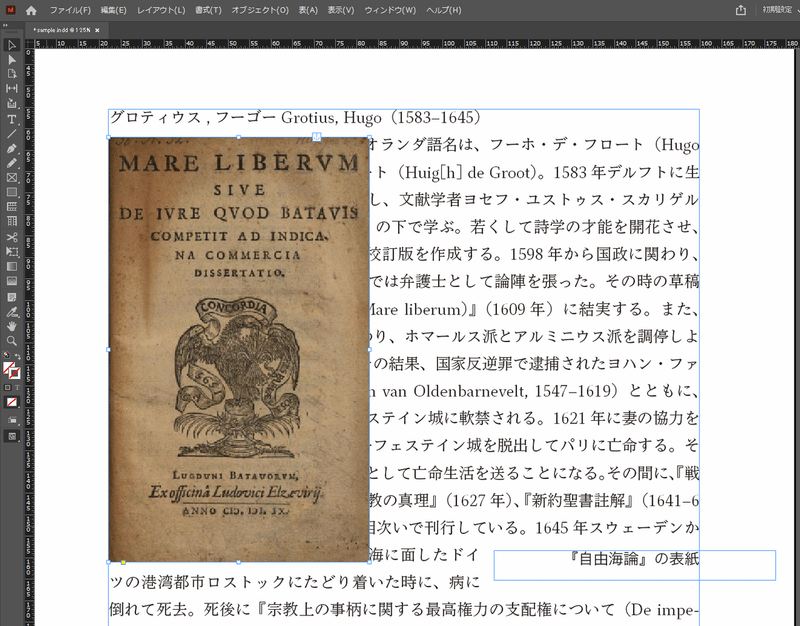800x626 pixels.
Task: Click the 『自由海論』の表紙 caption text
Action: (x=634, y=559)
